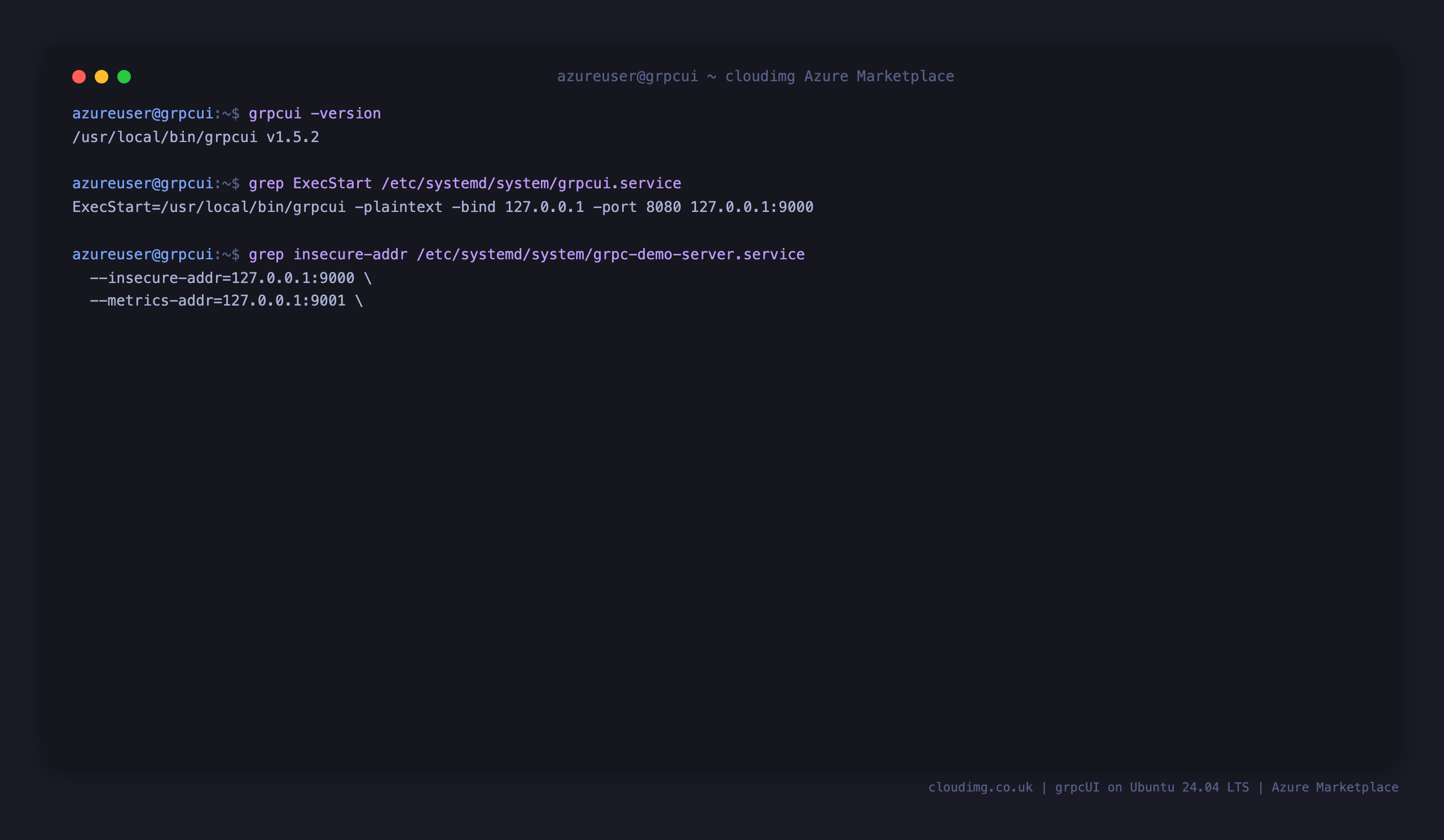The width and height of the screenshot is (1444, 840).
Task: Click the line '--insecure-addr=127.0.0.1:9000 \'
Action: tap(230, 278)
